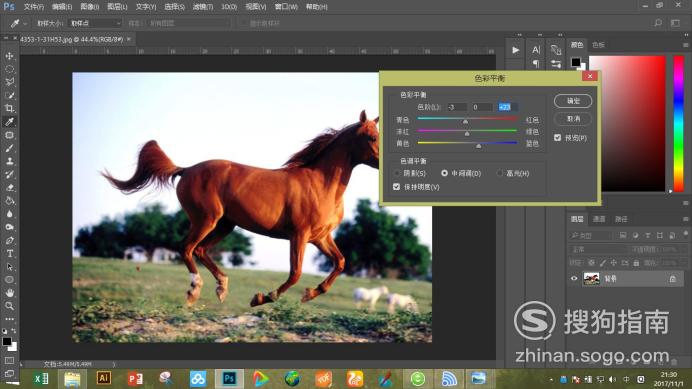Viewport: 692px width, 389px height.
Task: Select the Zoom tool
Action: pyautogui.click(x=9, y=306)
